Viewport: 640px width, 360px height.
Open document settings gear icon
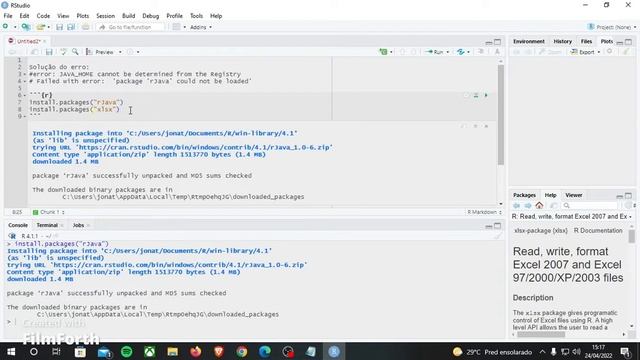click(x=130, y=52)
